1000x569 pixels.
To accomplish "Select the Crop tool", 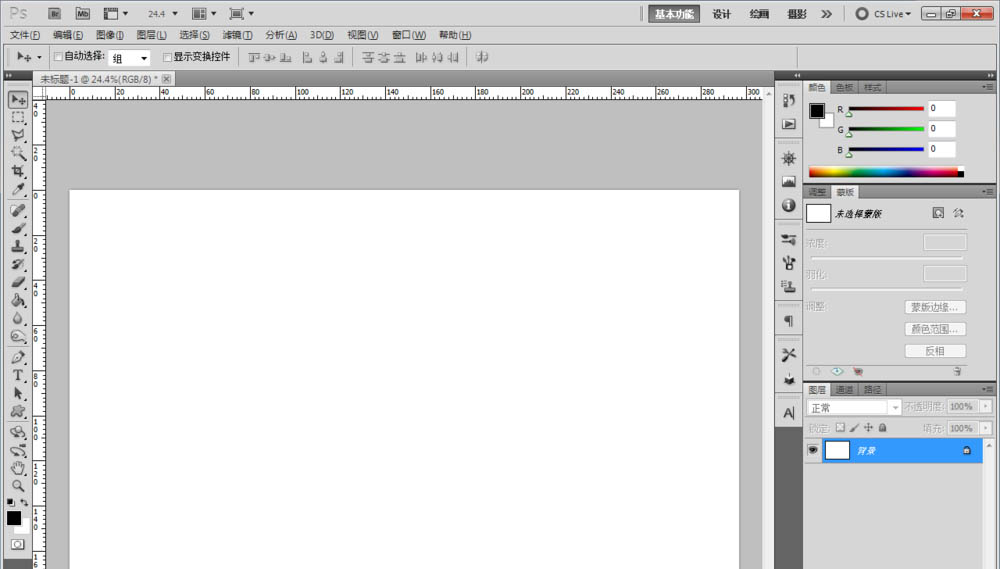I will point(18,171).
